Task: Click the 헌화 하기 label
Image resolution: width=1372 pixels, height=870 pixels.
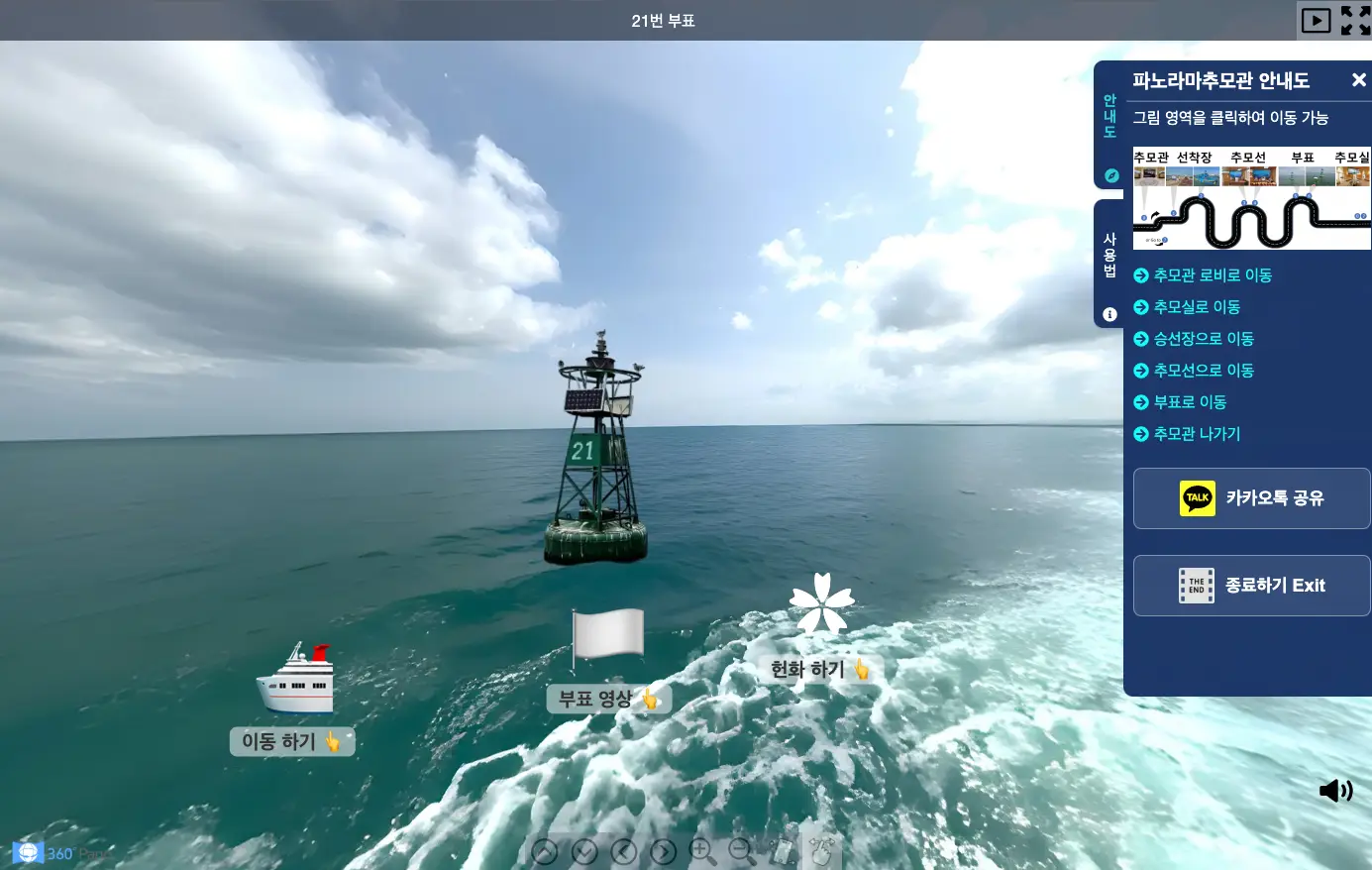Action: 821,670
